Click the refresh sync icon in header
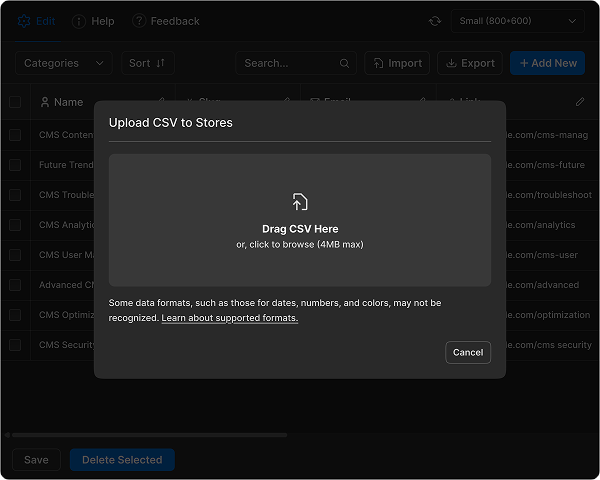Screen dimensions: 600x480 pos(435,21)
